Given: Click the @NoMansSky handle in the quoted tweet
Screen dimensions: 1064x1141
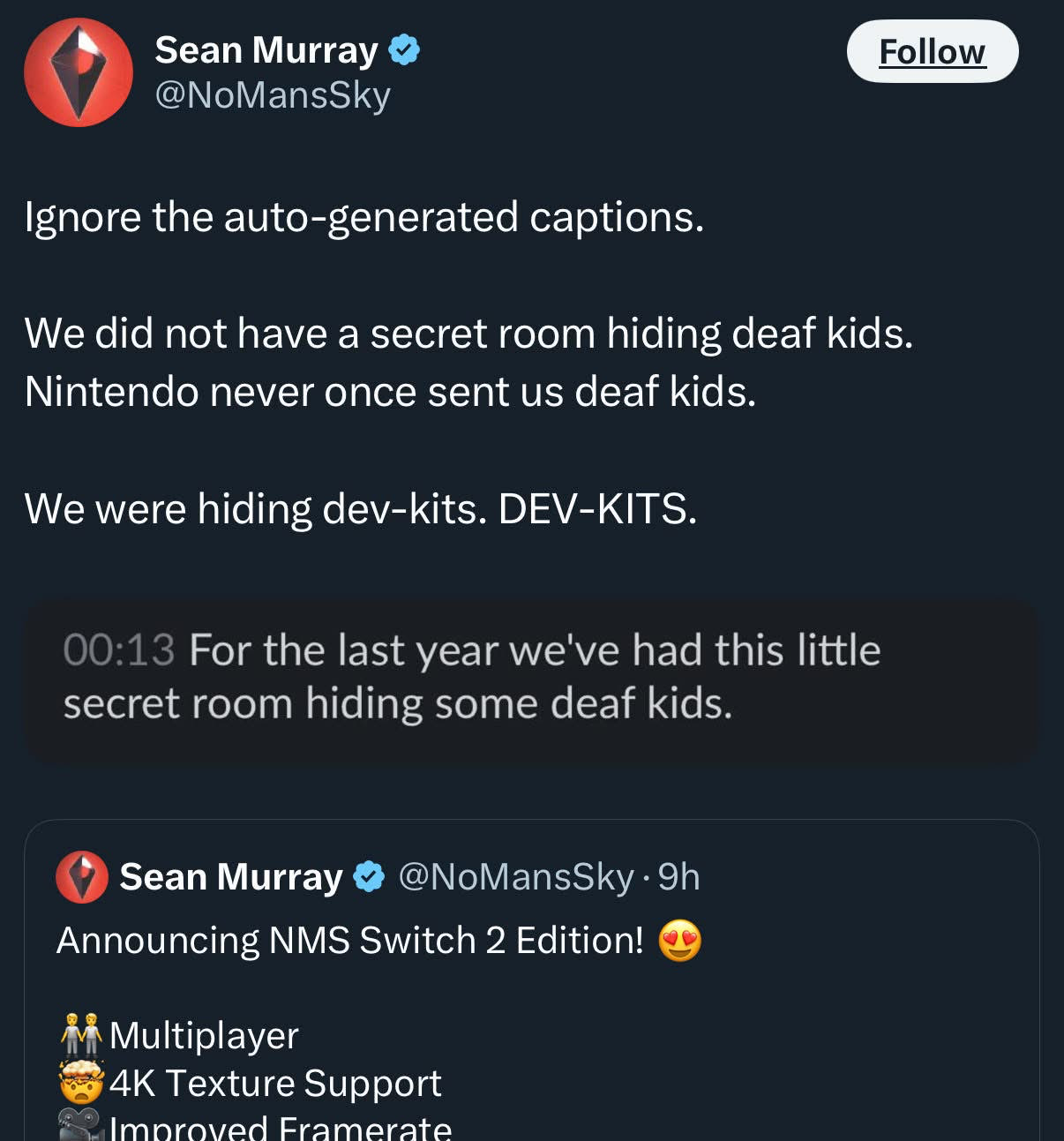Looking at the screenshot, I should point(516,877).
